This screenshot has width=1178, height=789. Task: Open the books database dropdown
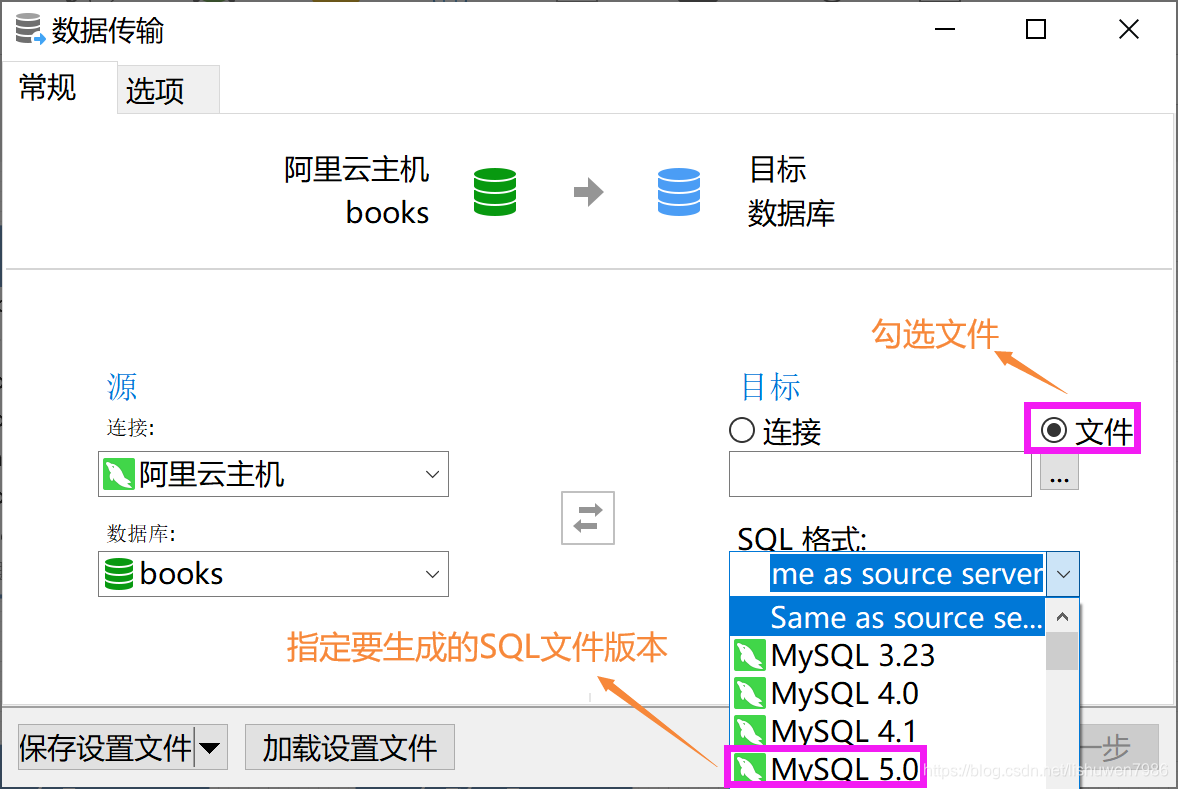click(273, 574)
